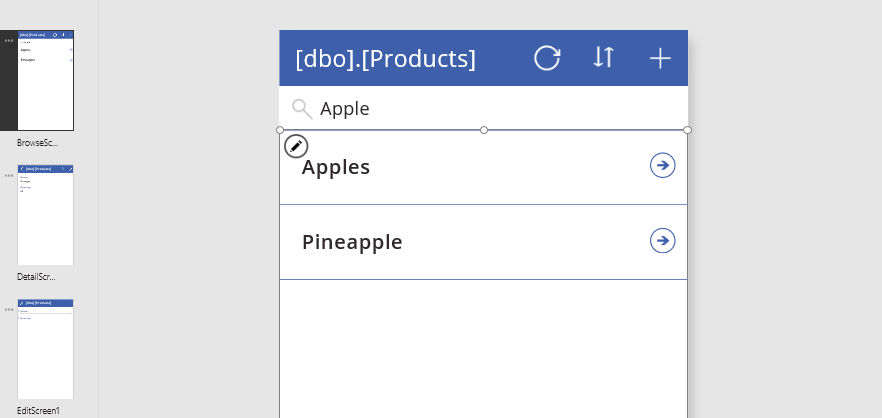Click the refresh icon in the header

click(547, 58)
